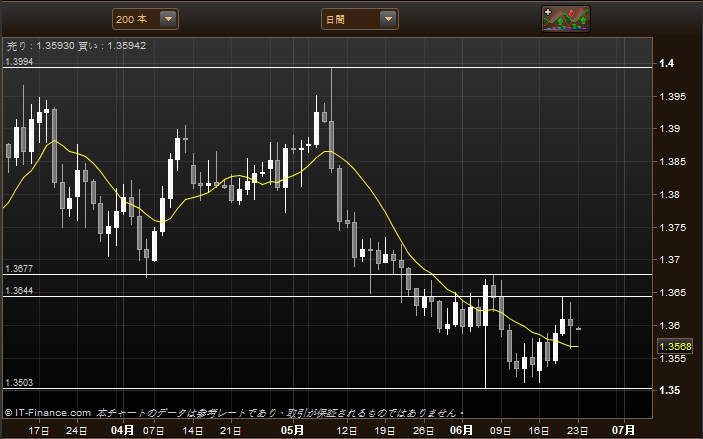
Task: Click the 24日 date axis label
Action: point(78,431)
